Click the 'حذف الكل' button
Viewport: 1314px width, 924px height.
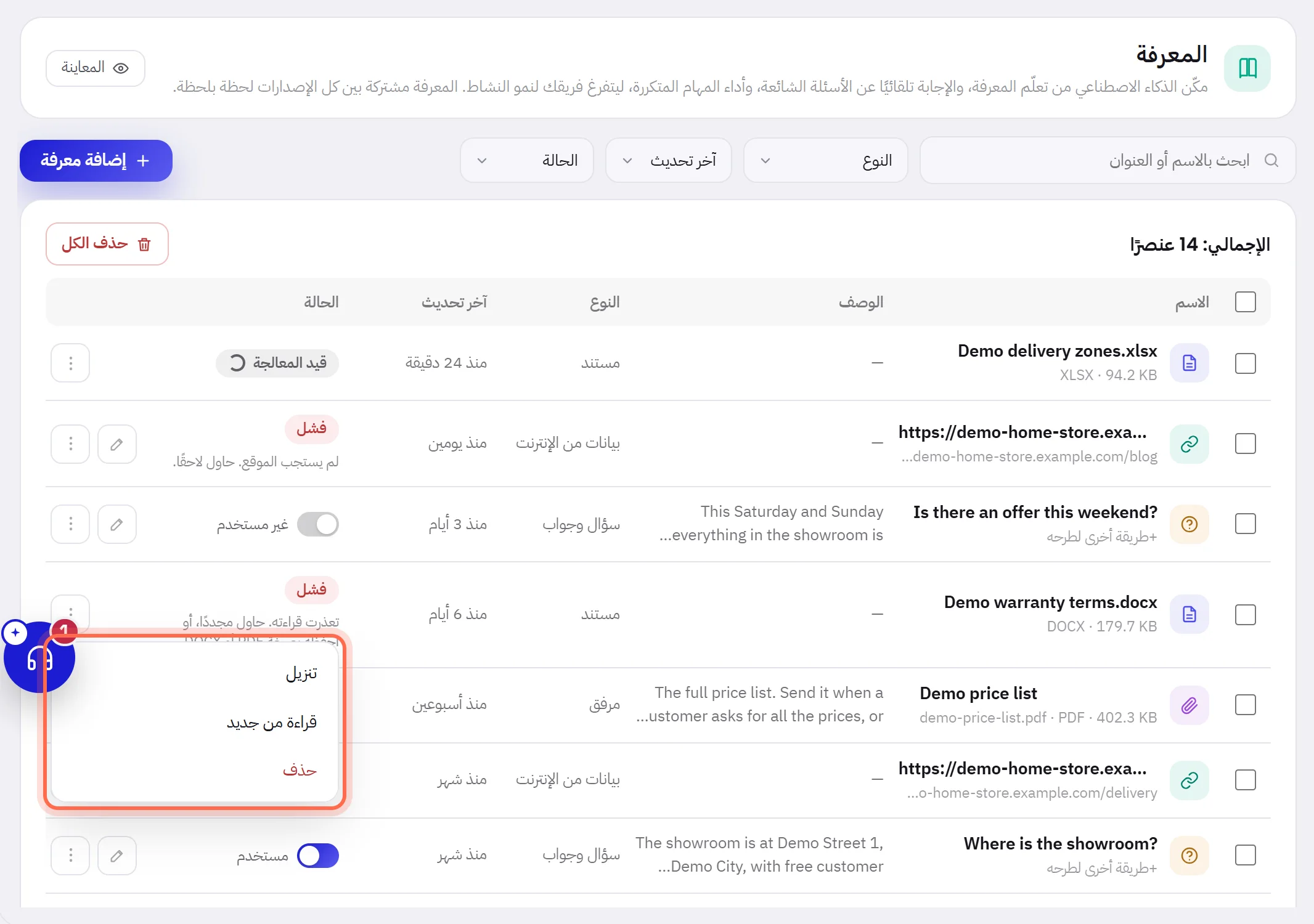coord(107,244)
